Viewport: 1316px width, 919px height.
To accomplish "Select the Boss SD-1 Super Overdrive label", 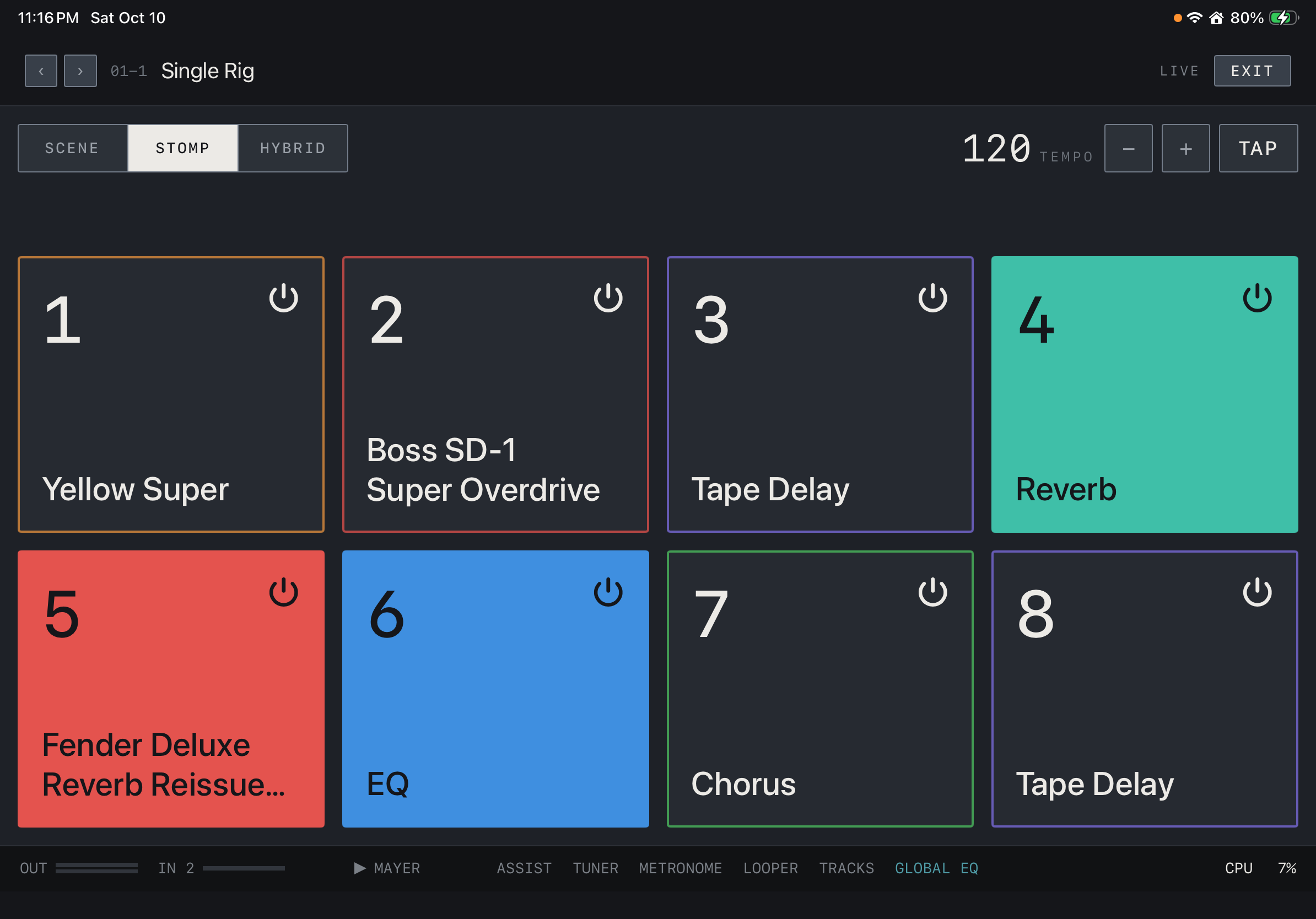I will [x=483, y=470].
